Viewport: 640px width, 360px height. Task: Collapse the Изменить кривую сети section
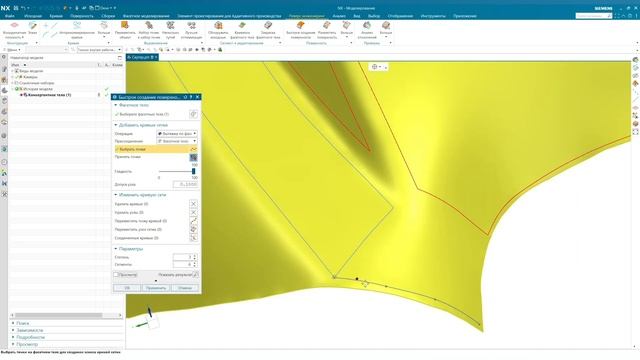coord(116,195)
